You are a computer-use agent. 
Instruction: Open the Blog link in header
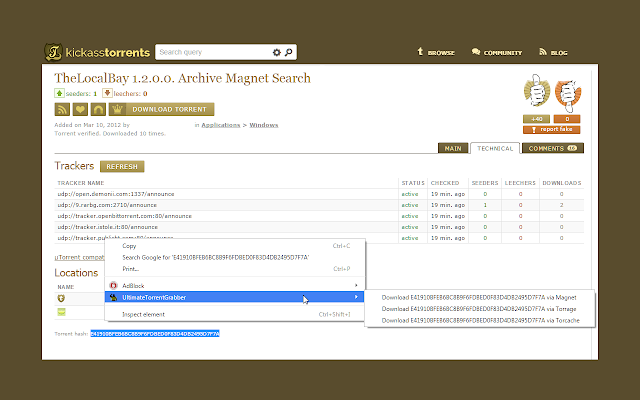[x=559, y=53]
